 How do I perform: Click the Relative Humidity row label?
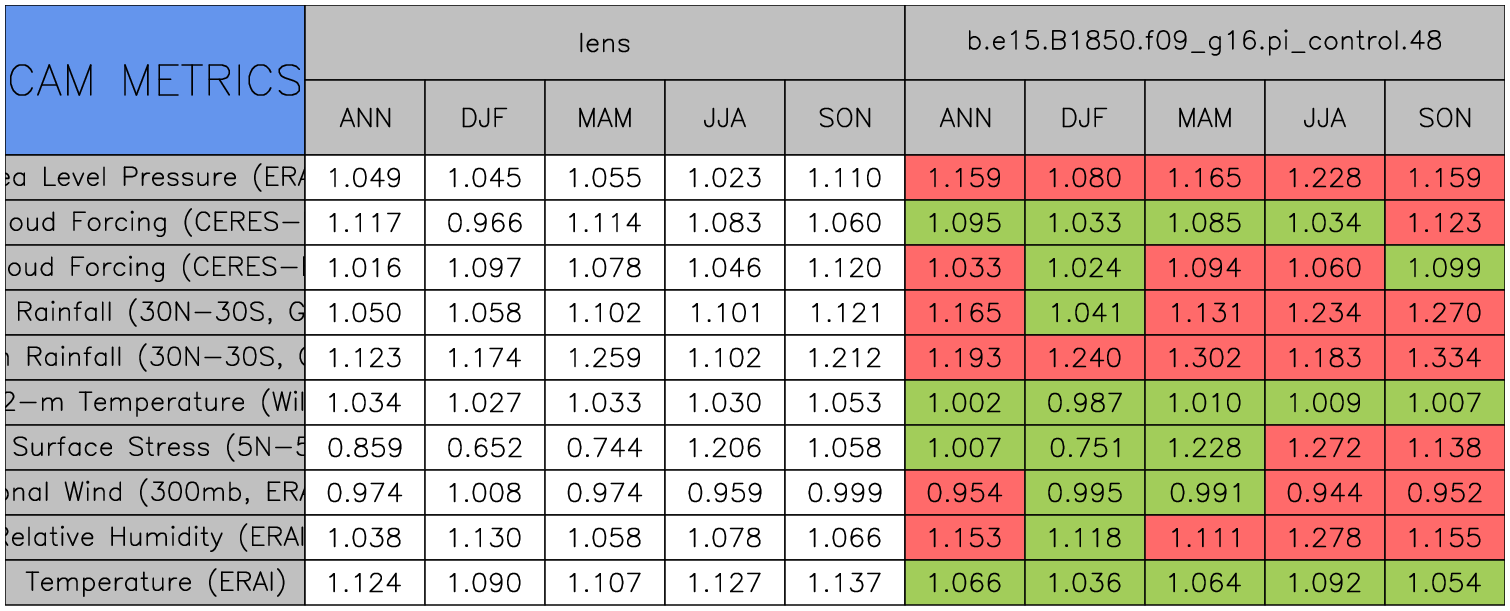[155, 537]
